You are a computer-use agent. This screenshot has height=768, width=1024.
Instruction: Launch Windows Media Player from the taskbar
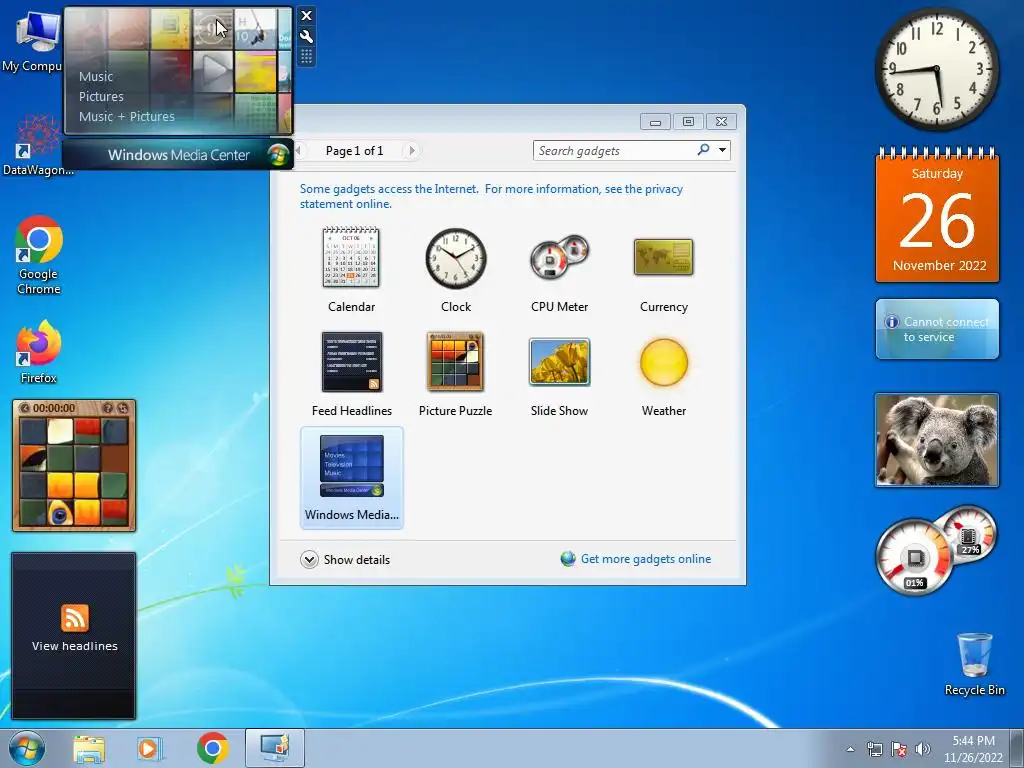pos(150,748)
